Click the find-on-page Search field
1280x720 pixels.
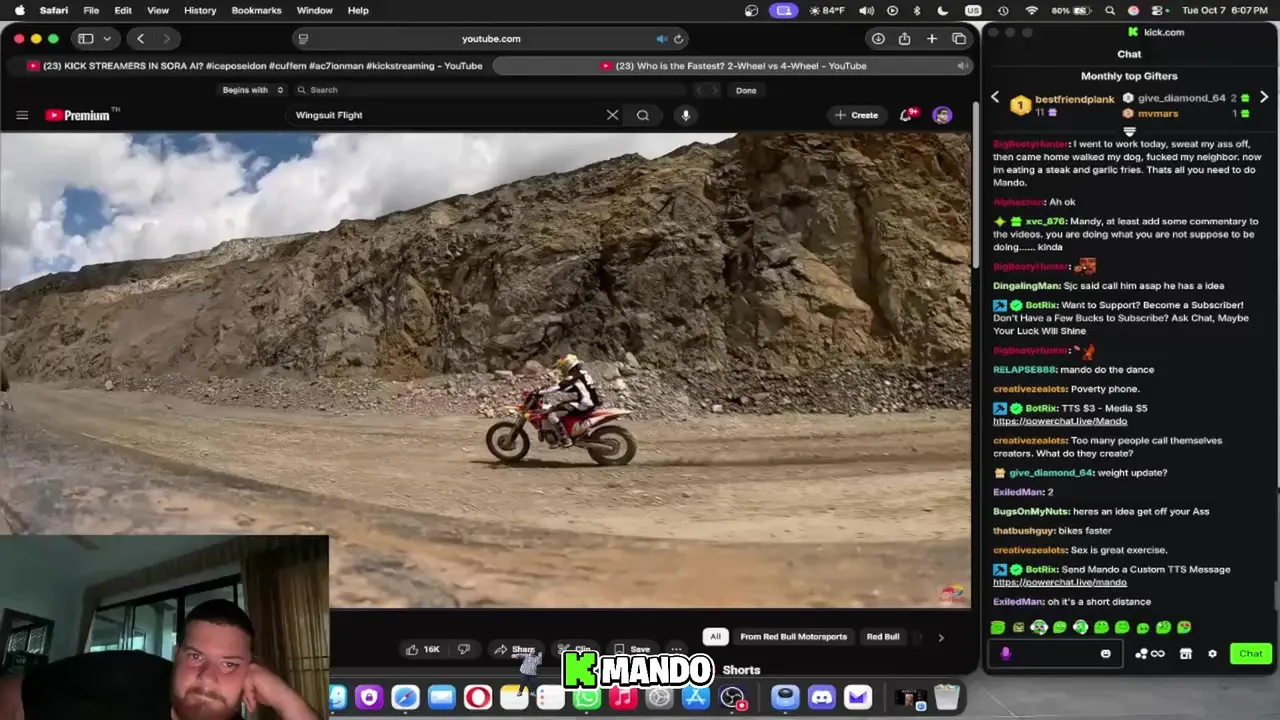pyautogui.click(x=490, y=90)
